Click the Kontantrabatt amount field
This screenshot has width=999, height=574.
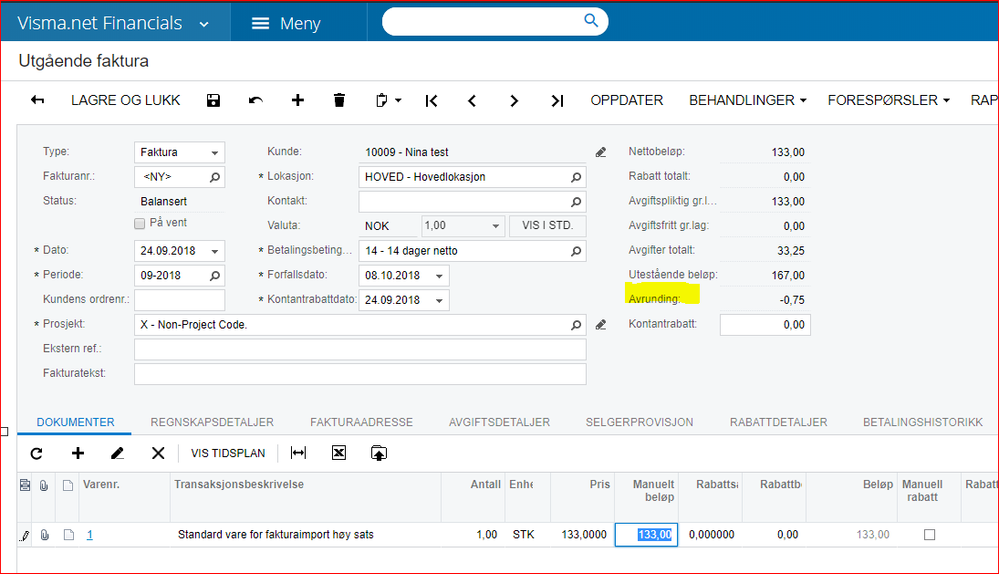tap(765, 325)
